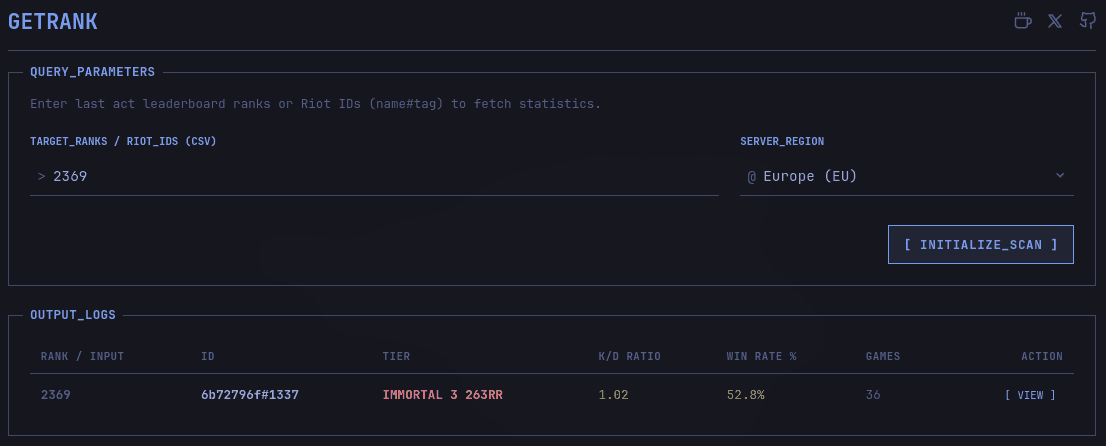Focus the target ranks / Riot IDs input
Viewport: 1106px width, 446px height.
click(380, 176)
